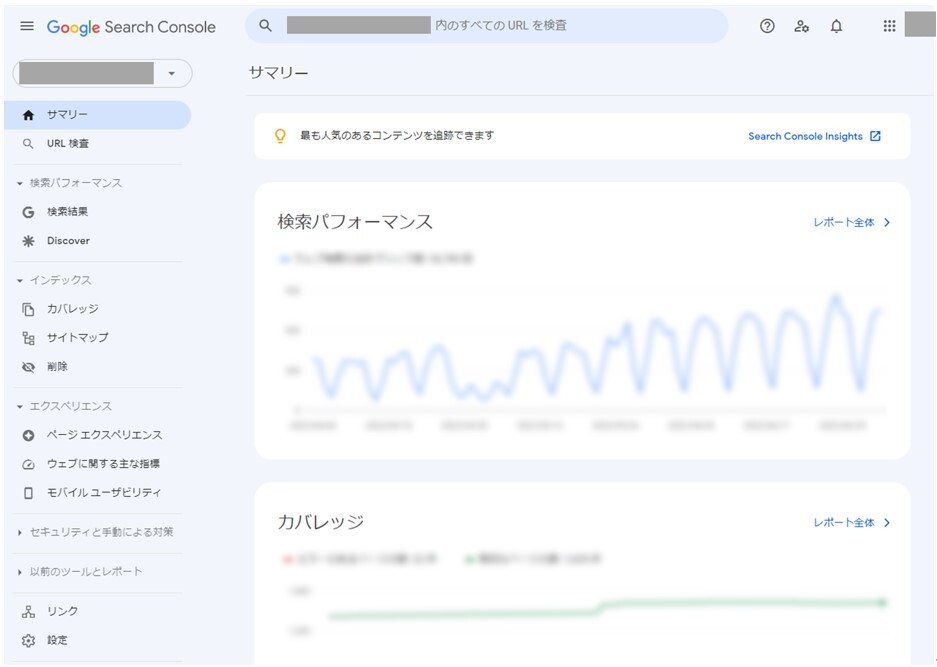Open レポート全体 for 検索パフォーマンス
This screenshot has height=667, width=937.
[851, 223]
